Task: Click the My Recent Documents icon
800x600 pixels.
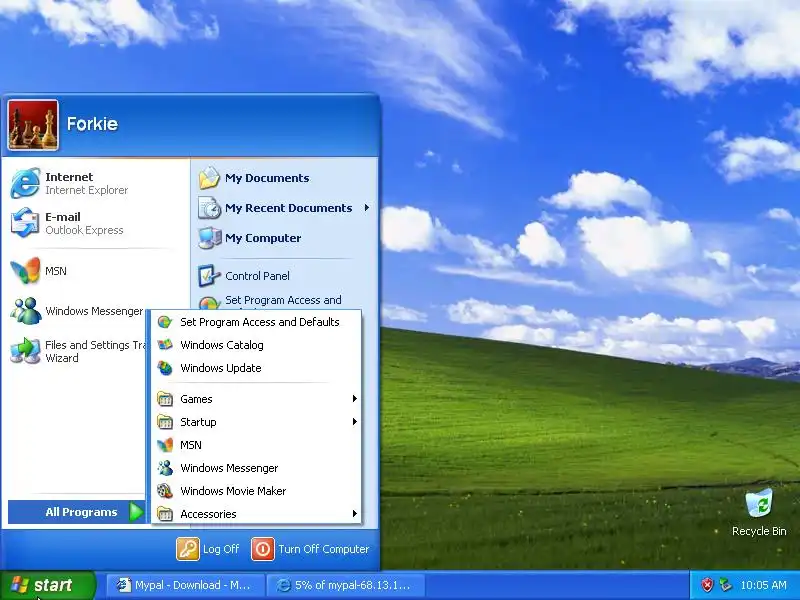Action: click(209, 208)
